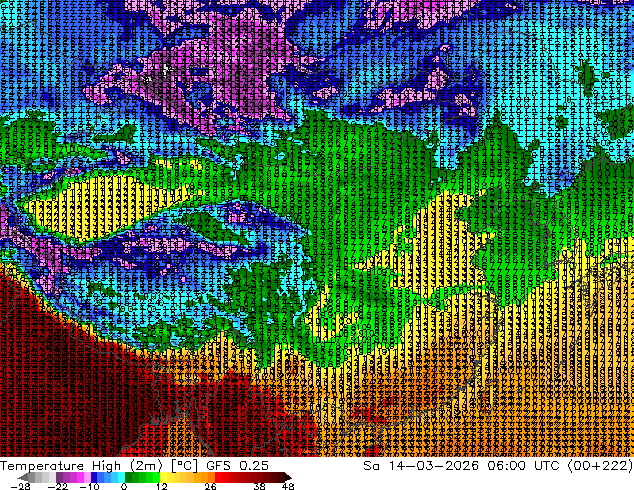Click the bright yellow swatch above 12

tap(163, 477)
